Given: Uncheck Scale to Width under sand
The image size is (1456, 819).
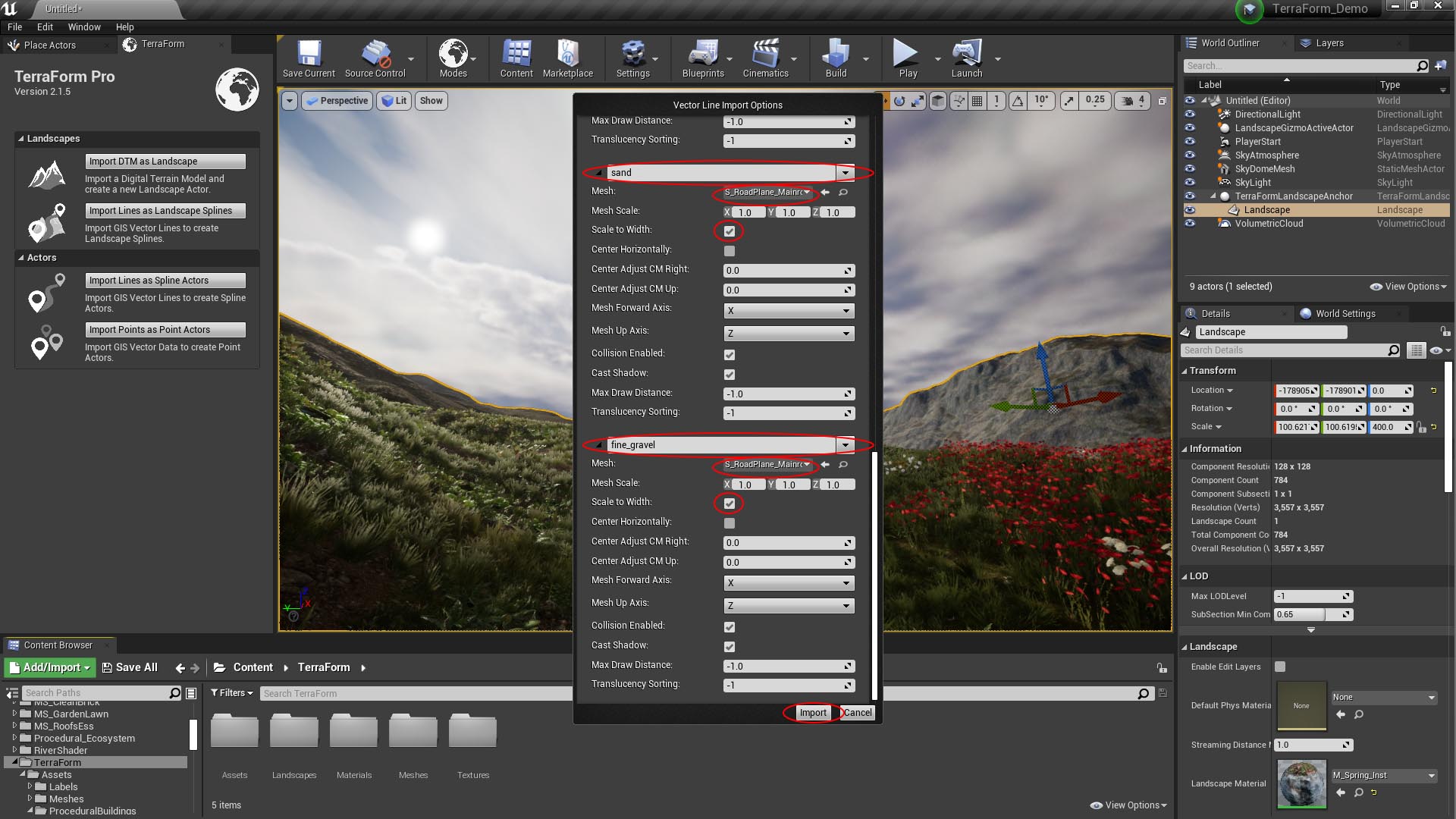Looking at the screenshot, I should click(x=730, y=231).
